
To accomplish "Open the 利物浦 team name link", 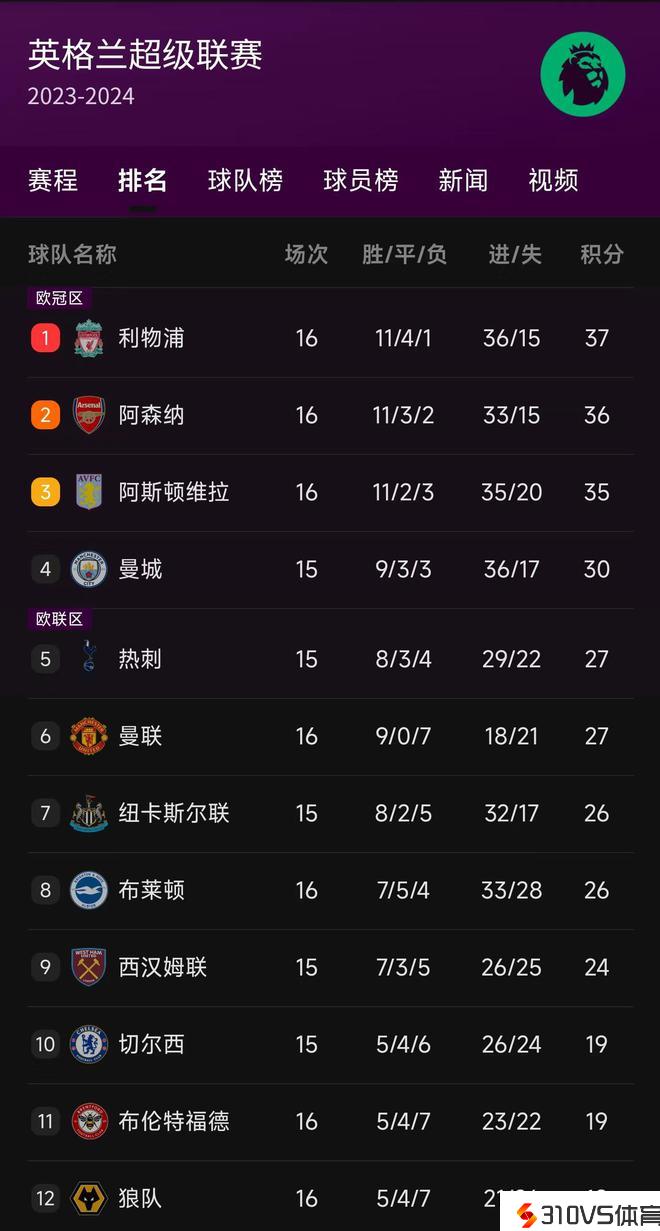I will pyautogui.click(x=151, y=338).
